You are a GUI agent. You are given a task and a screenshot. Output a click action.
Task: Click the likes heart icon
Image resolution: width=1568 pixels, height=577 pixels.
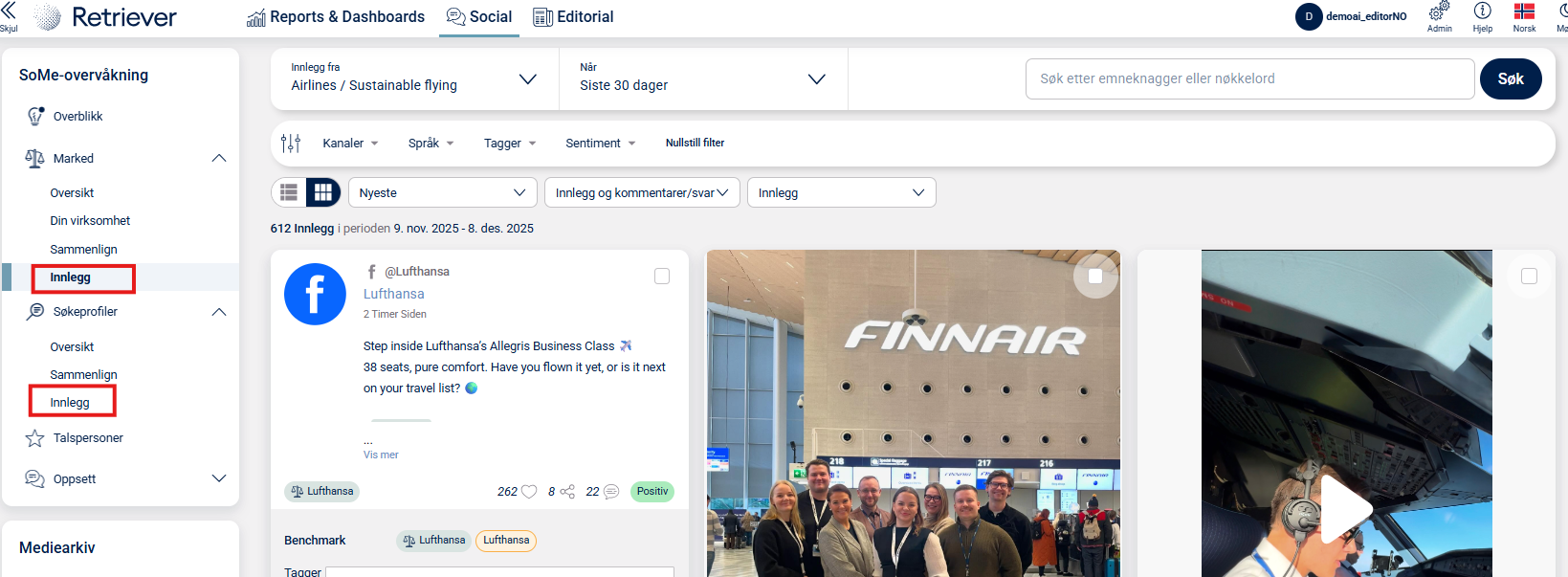coord(529,492)
